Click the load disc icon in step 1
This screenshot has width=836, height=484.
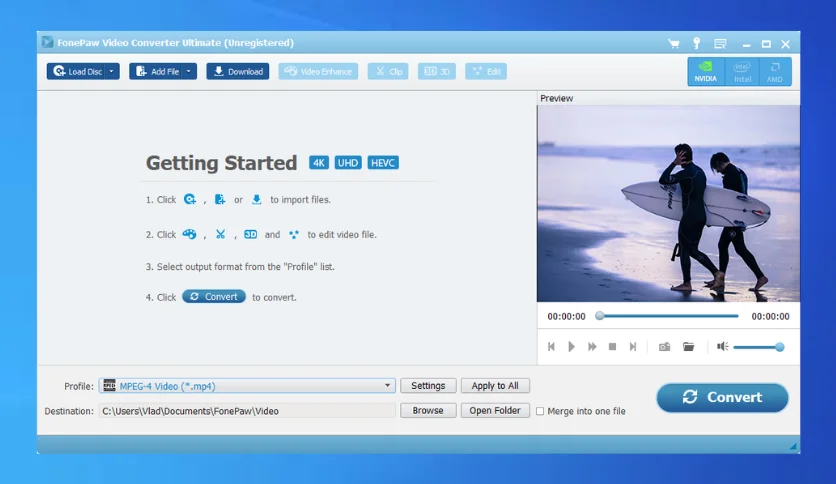(x=190, y=199)
